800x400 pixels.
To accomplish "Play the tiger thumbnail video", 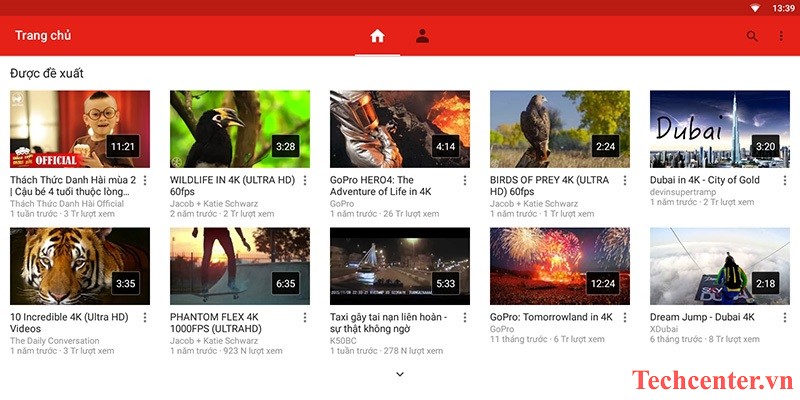I will coord(80,266).
